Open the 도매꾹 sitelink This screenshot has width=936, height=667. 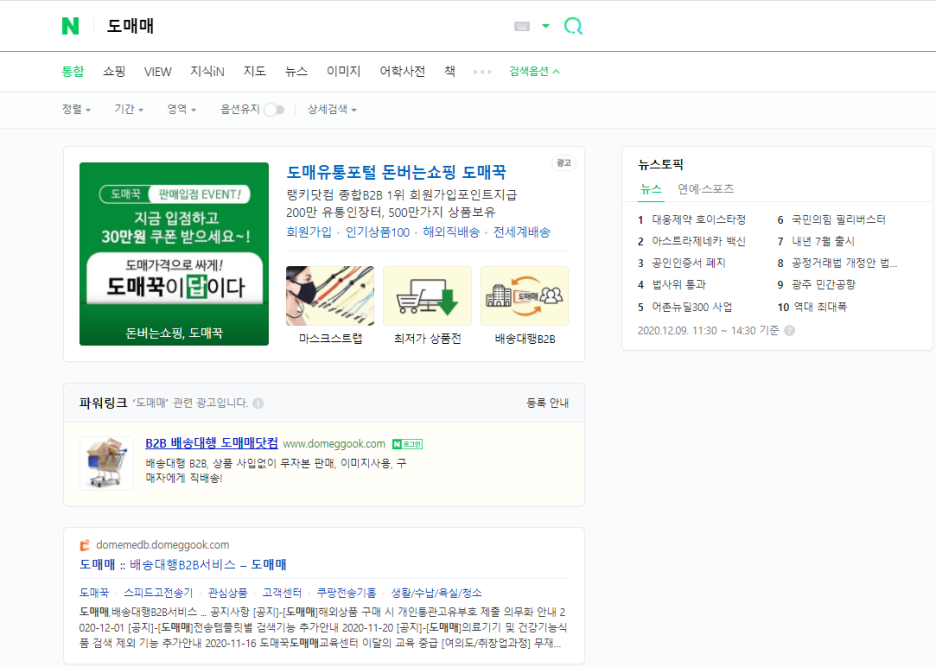pos(94,593)
